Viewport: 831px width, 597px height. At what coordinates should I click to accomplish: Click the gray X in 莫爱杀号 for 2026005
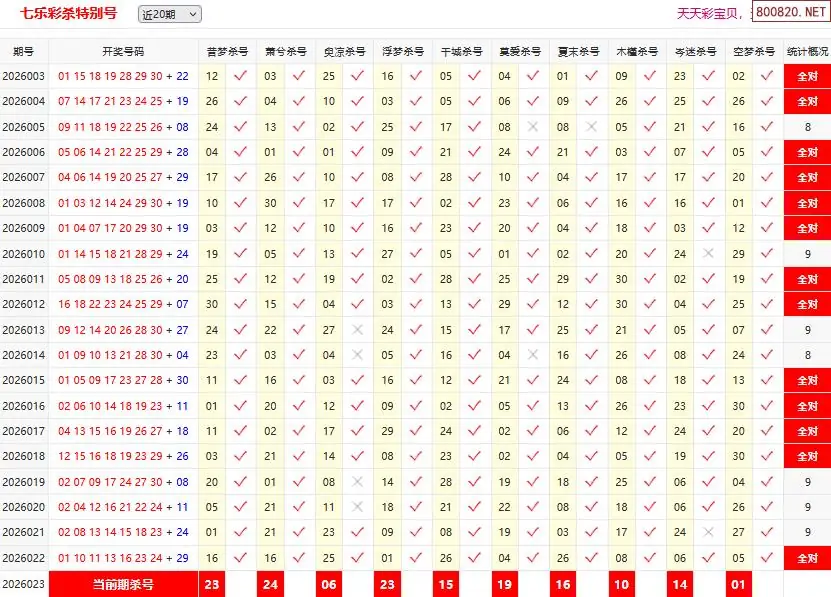point(533,127)
